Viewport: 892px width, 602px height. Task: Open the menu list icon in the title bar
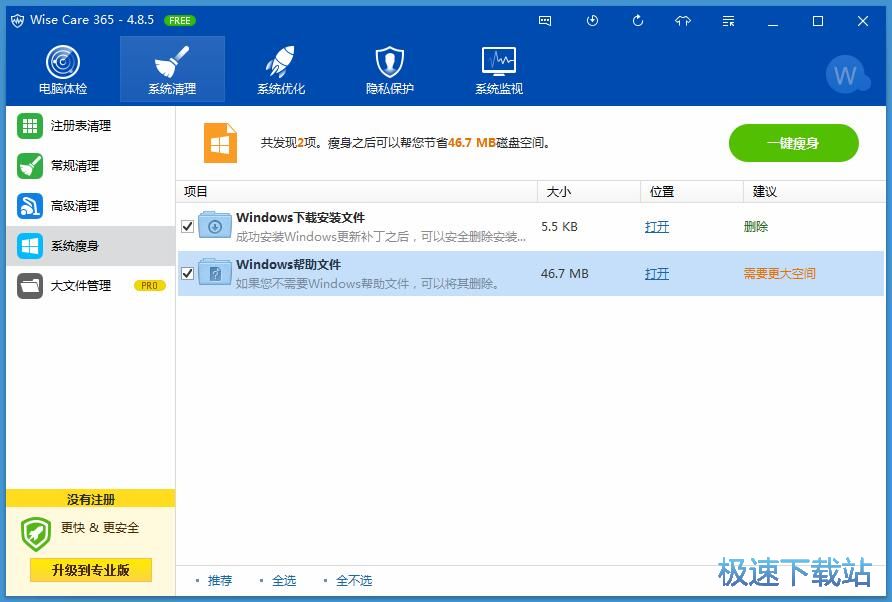(x=728, y=21)
